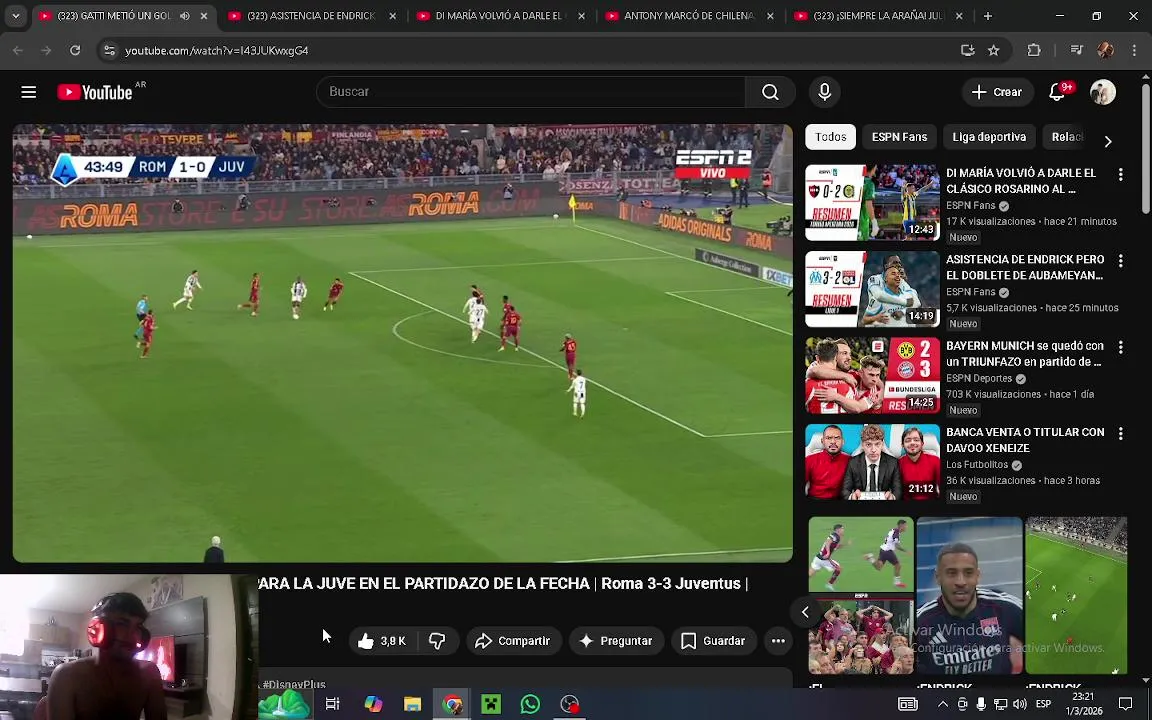Switch to SIEMPRE LA ARAÑA tab
The height and width of the screenshot is (720, 1152).
point(875,15)
